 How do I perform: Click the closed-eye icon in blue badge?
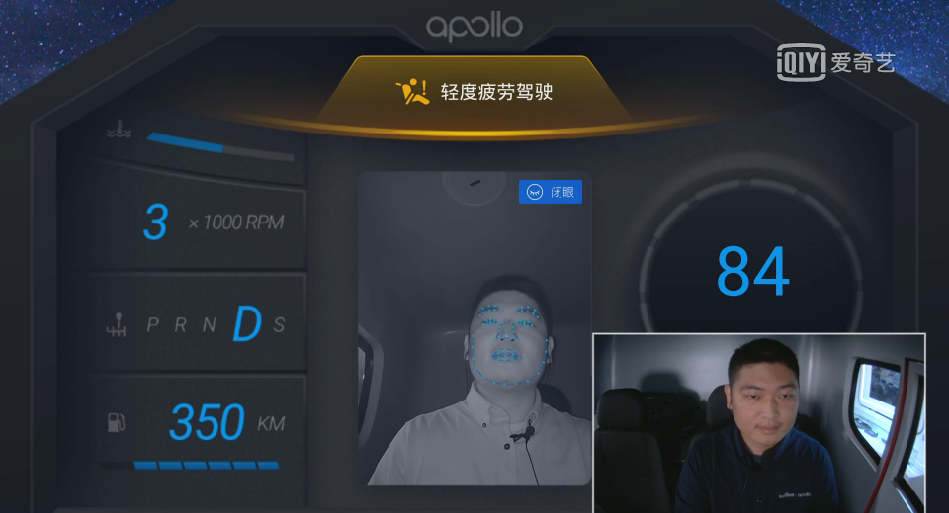535,192
